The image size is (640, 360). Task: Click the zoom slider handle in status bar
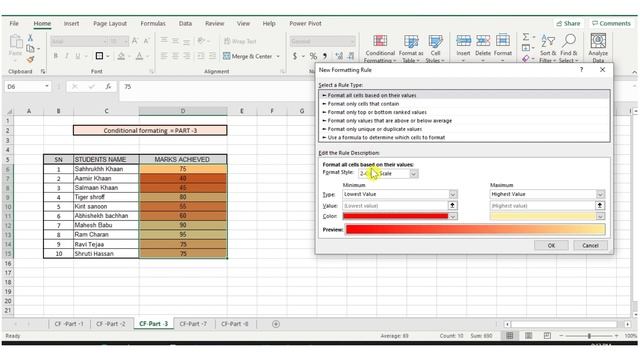pos(589,336)
